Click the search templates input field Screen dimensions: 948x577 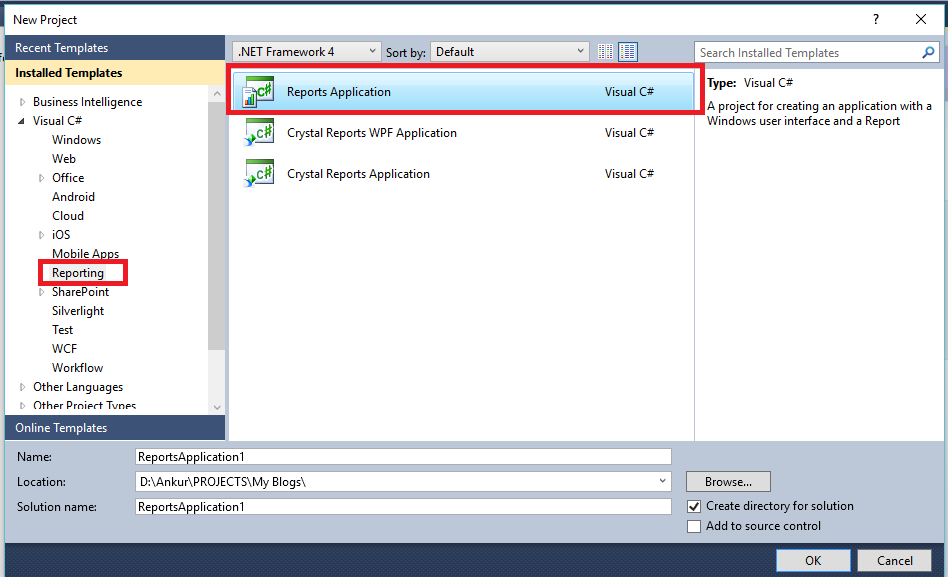pos(800,52)
